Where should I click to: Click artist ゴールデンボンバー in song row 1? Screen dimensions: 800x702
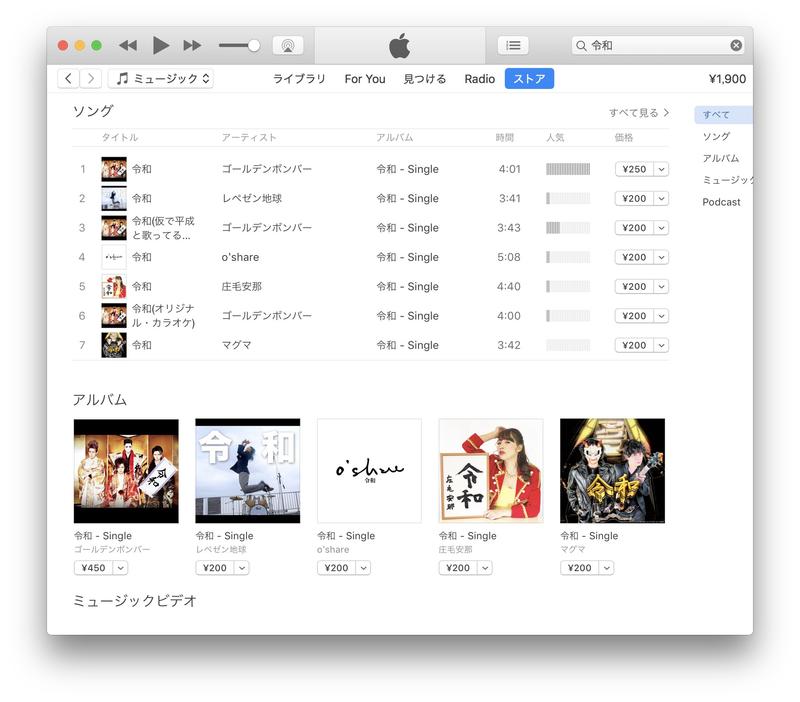[266, 169]
